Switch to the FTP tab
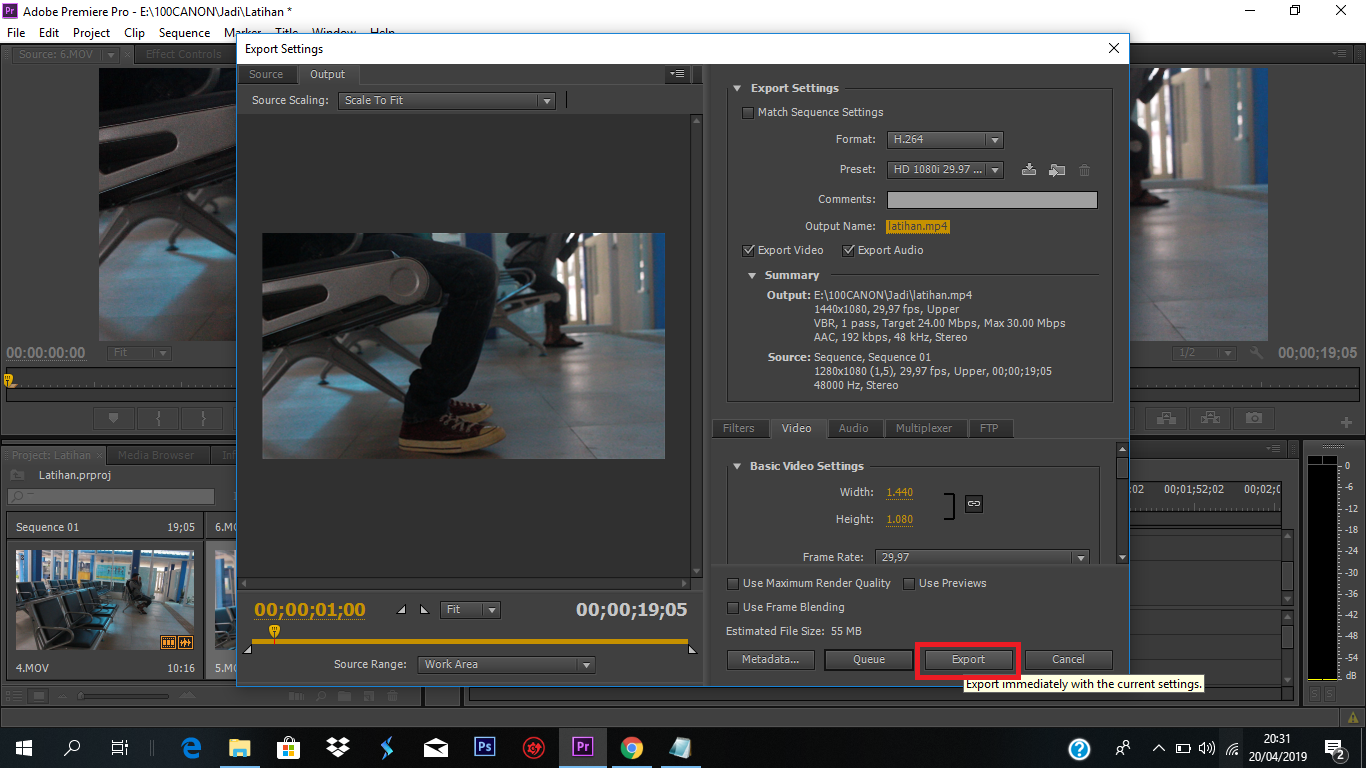The image size is (1366, 768). coord(989,429)
